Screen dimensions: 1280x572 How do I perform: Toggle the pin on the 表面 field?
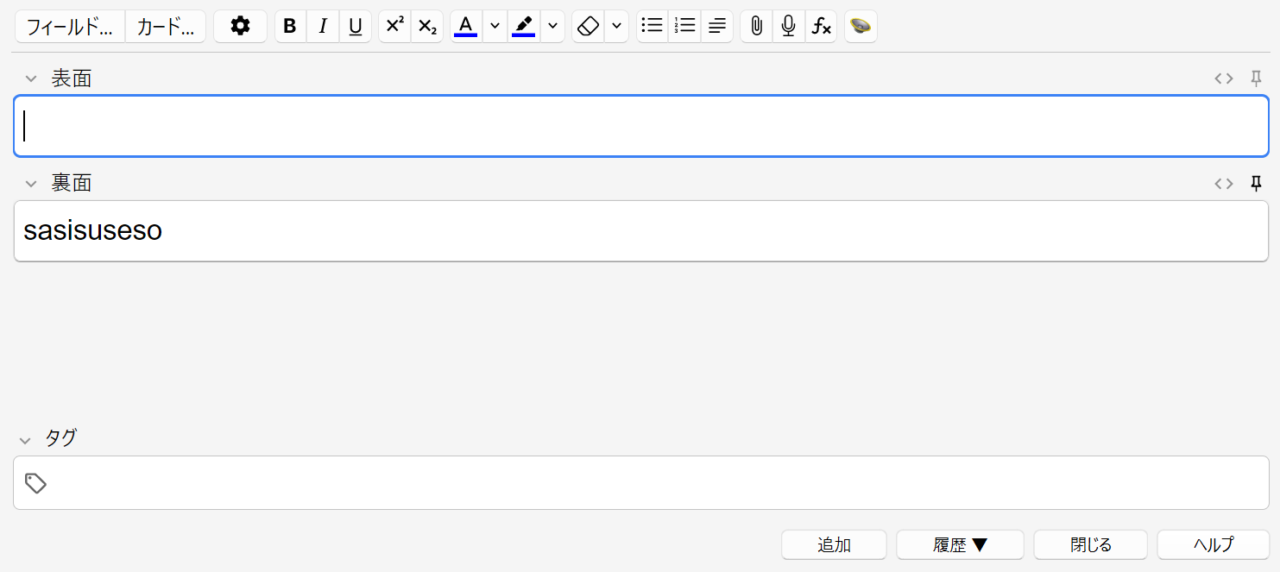(x=1257, y=79)
